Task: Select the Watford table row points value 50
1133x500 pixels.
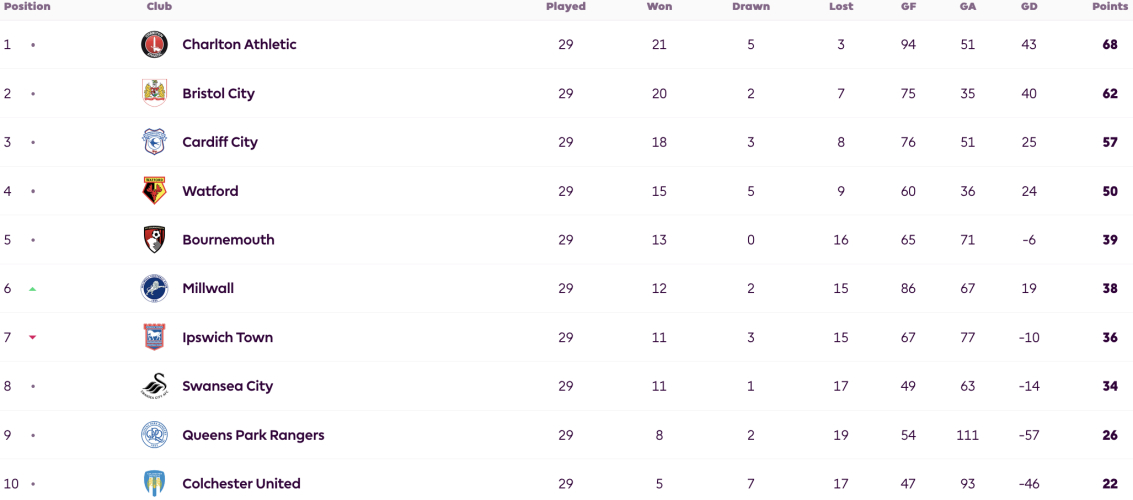Action: [x=1110, y=191]
